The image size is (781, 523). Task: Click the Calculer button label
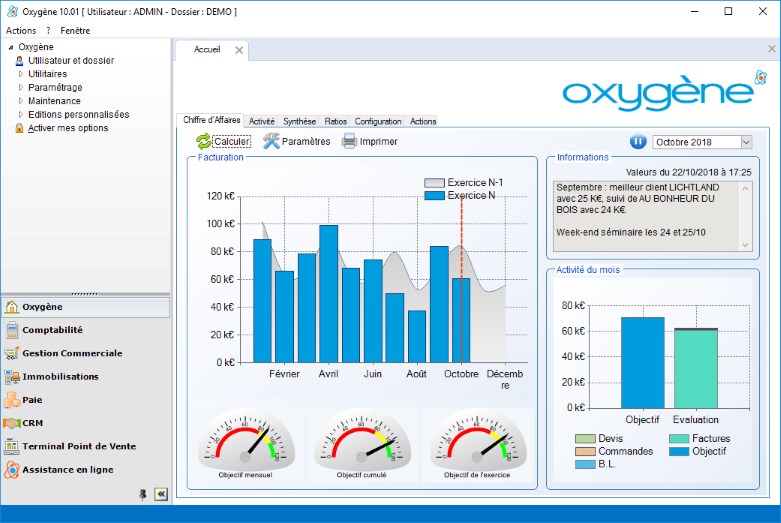[x=232, y=141]
